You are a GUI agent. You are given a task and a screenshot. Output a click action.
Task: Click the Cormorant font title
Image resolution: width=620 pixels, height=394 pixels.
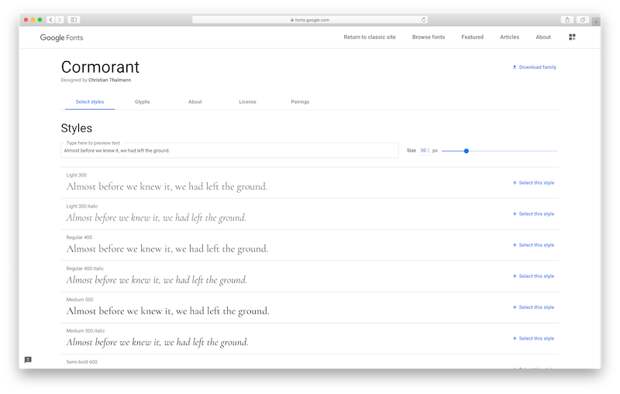point(100,67)
